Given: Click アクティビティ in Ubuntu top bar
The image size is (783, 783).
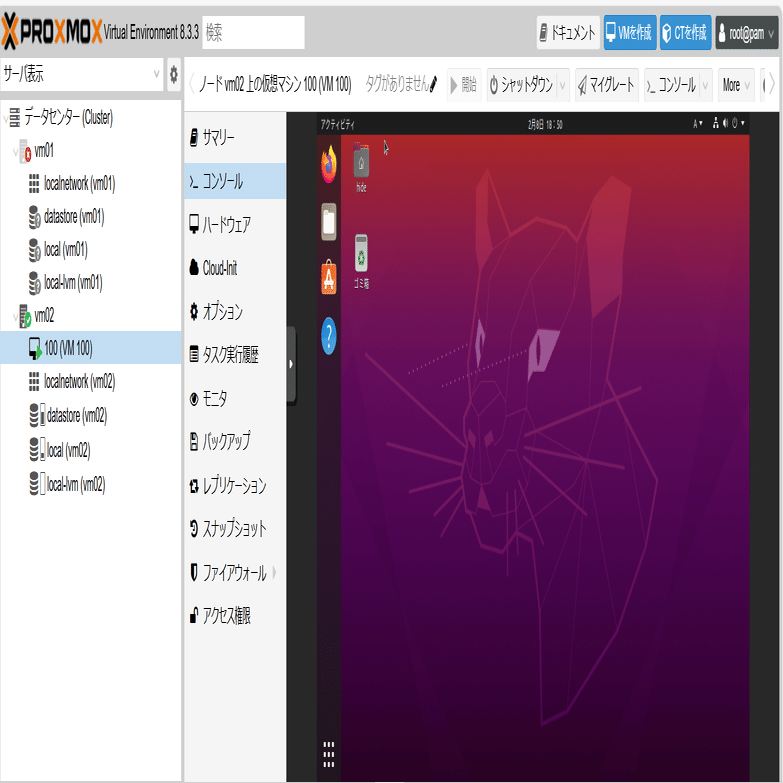Looking at the screenshot, I should [337, 124].
